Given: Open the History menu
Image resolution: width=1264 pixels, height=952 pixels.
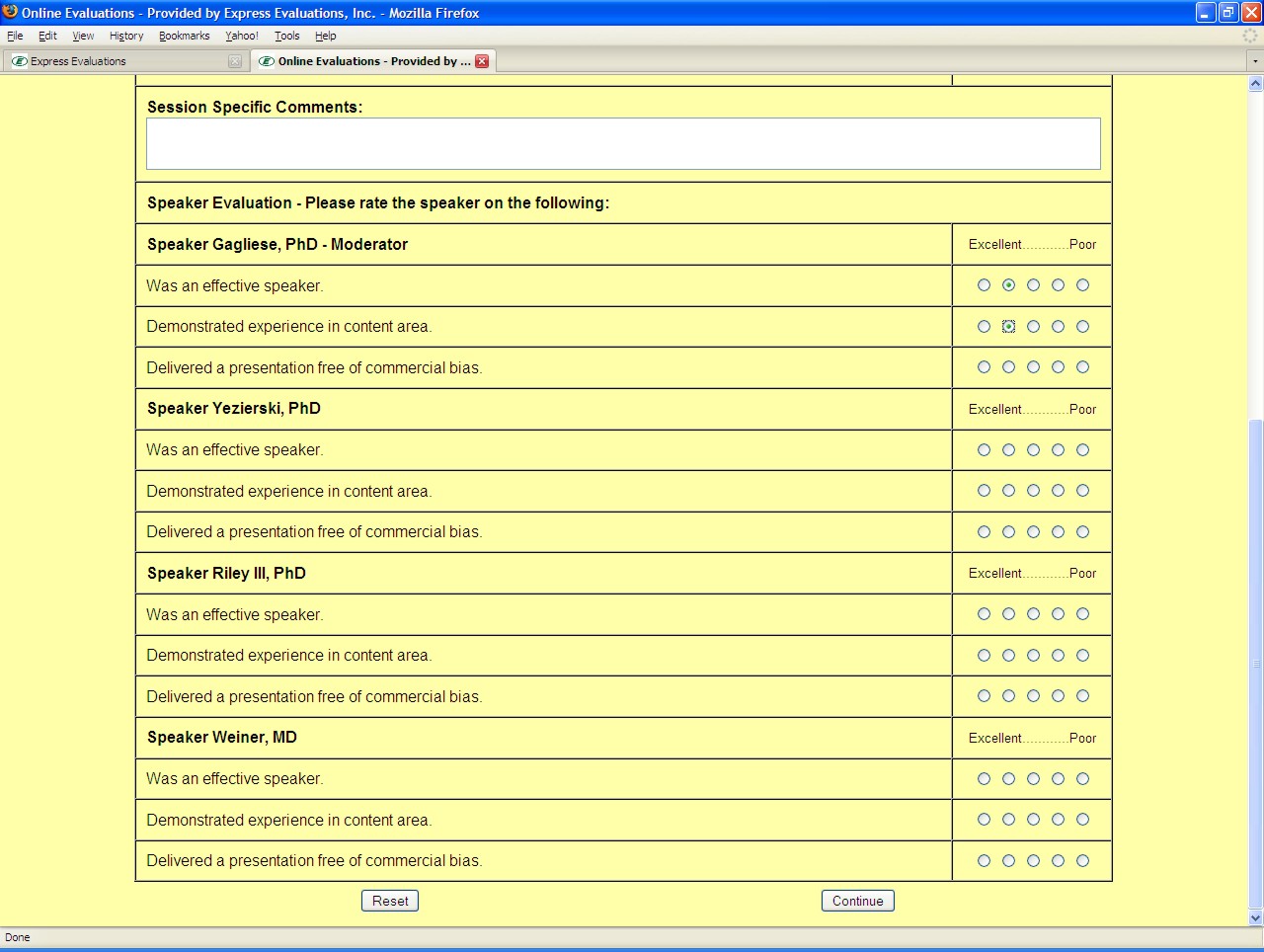Looking at the screenshot, I should 126,36.
